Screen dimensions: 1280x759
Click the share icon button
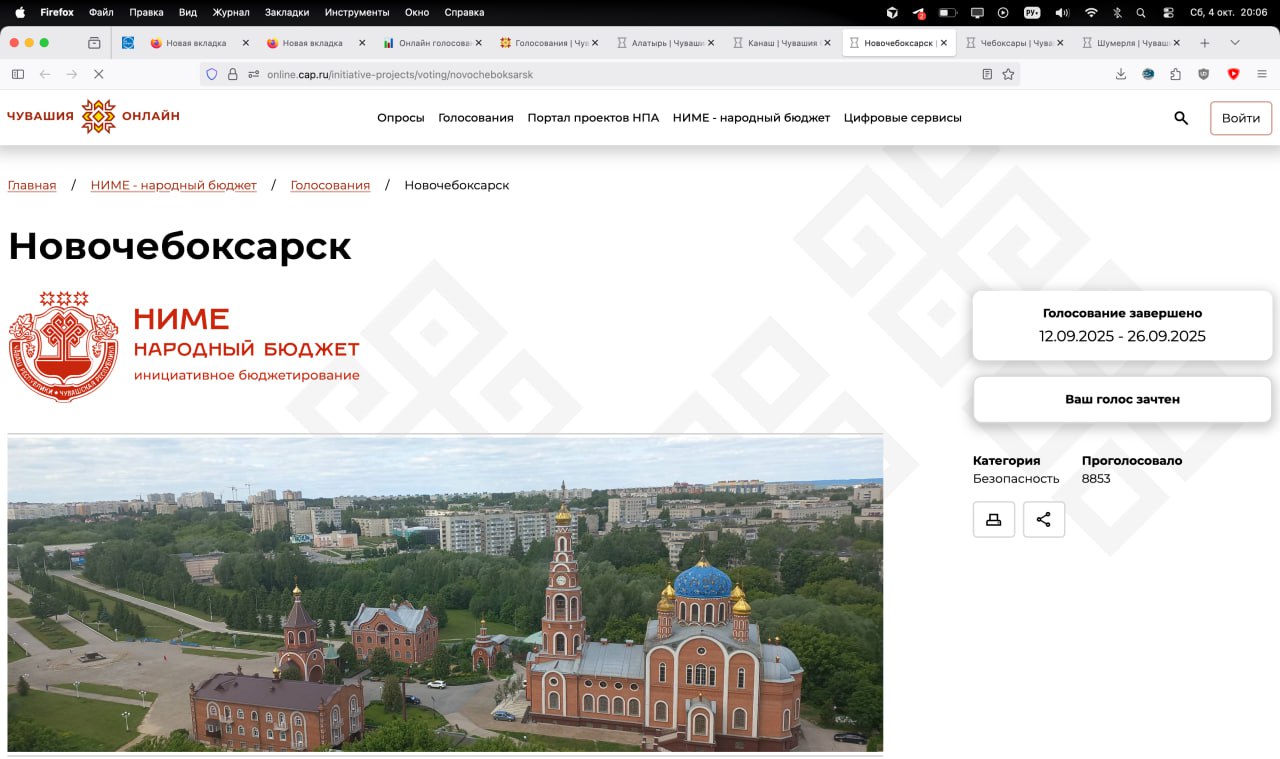click(x=1044, y=519)
